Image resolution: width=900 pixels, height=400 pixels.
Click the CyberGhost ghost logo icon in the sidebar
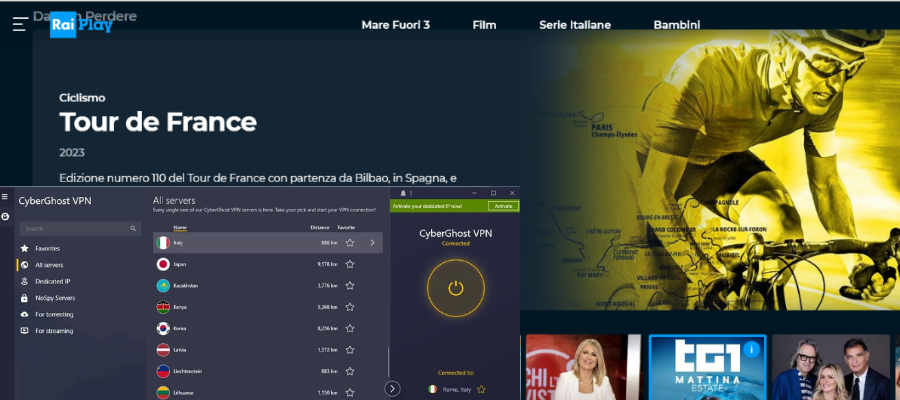pyautogui.click(x=5, y=216)
